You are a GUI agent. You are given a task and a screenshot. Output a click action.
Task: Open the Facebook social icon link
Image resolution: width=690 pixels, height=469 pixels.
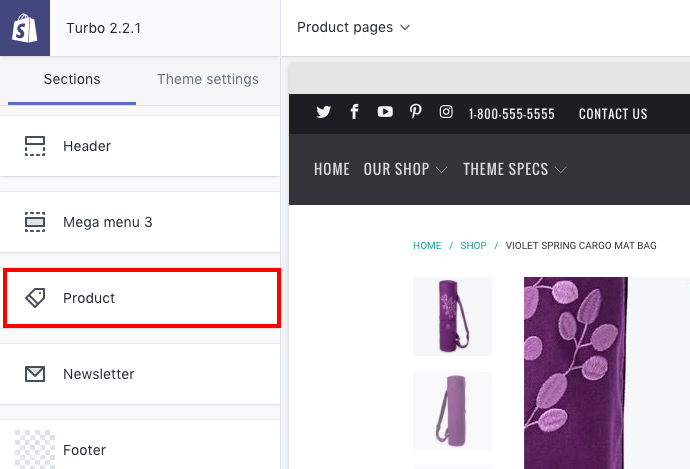(x=354, y=113)
